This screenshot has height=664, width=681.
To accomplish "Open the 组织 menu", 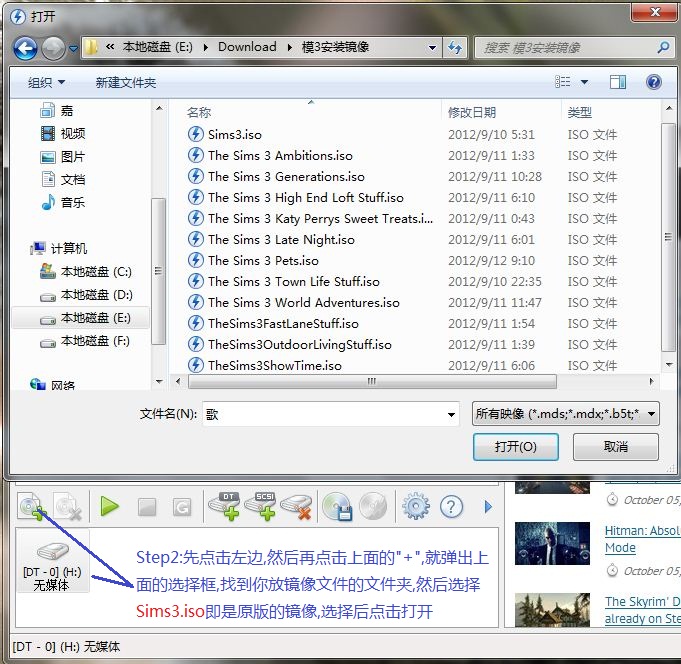I will tap(46, 82).
